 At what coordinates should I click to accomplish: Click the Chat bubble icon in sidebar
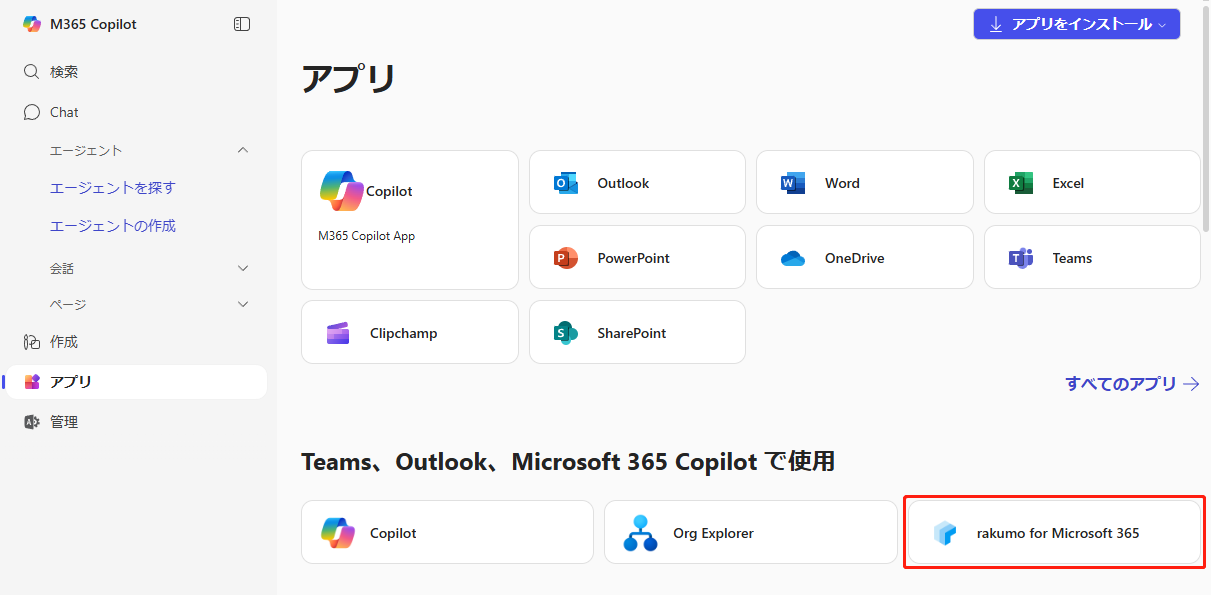(x=32, y=112)
